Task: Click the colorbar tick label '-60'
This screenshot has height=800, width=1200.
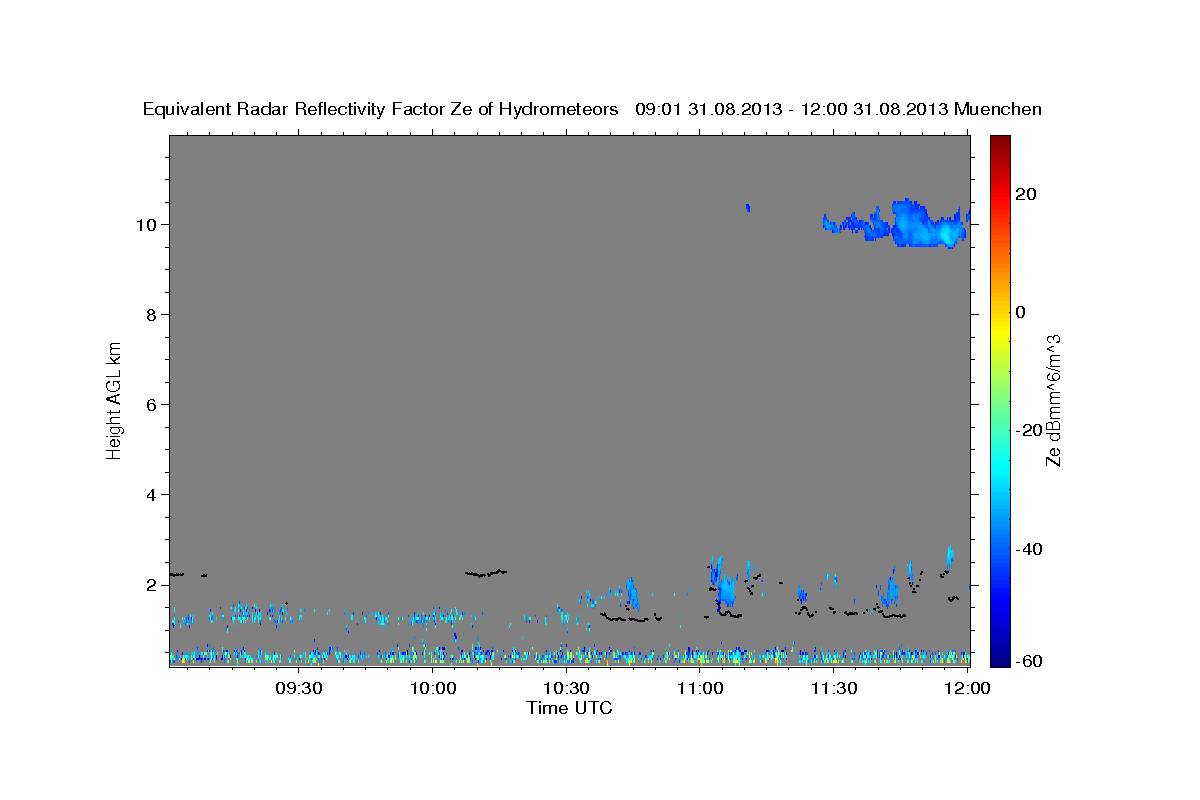Action: 1030,662
